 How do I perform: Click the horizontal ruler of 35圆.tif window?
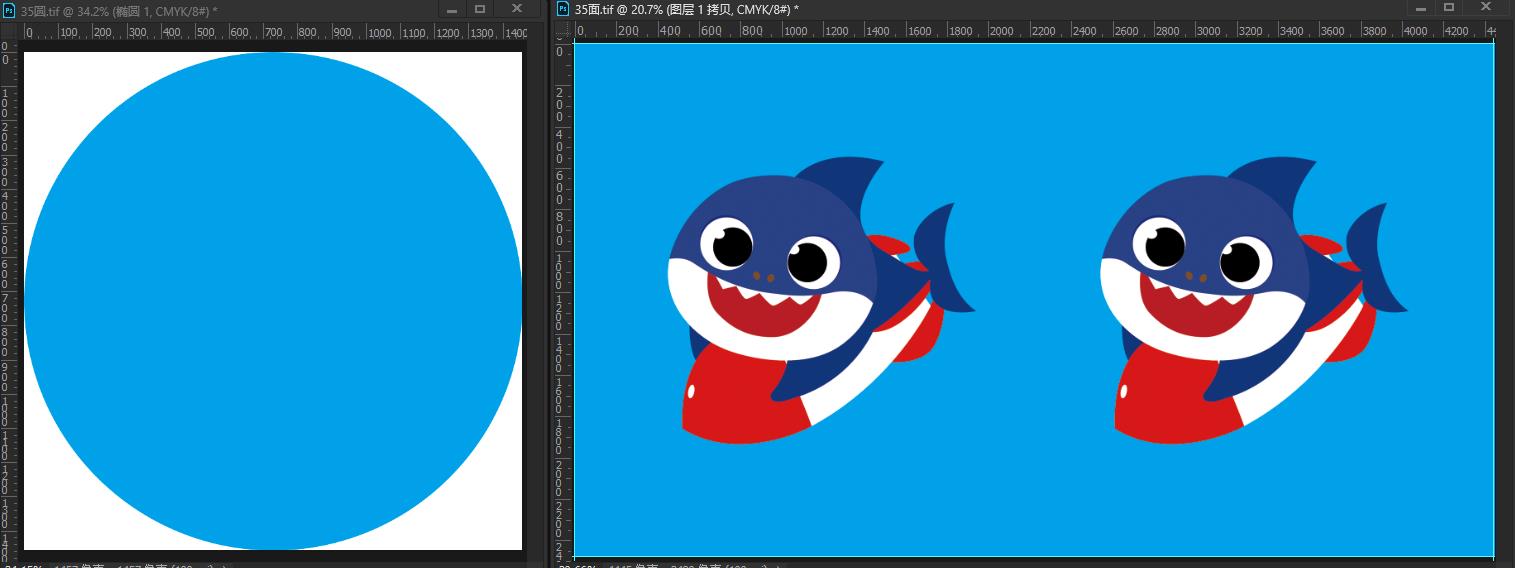pos(273,32)
